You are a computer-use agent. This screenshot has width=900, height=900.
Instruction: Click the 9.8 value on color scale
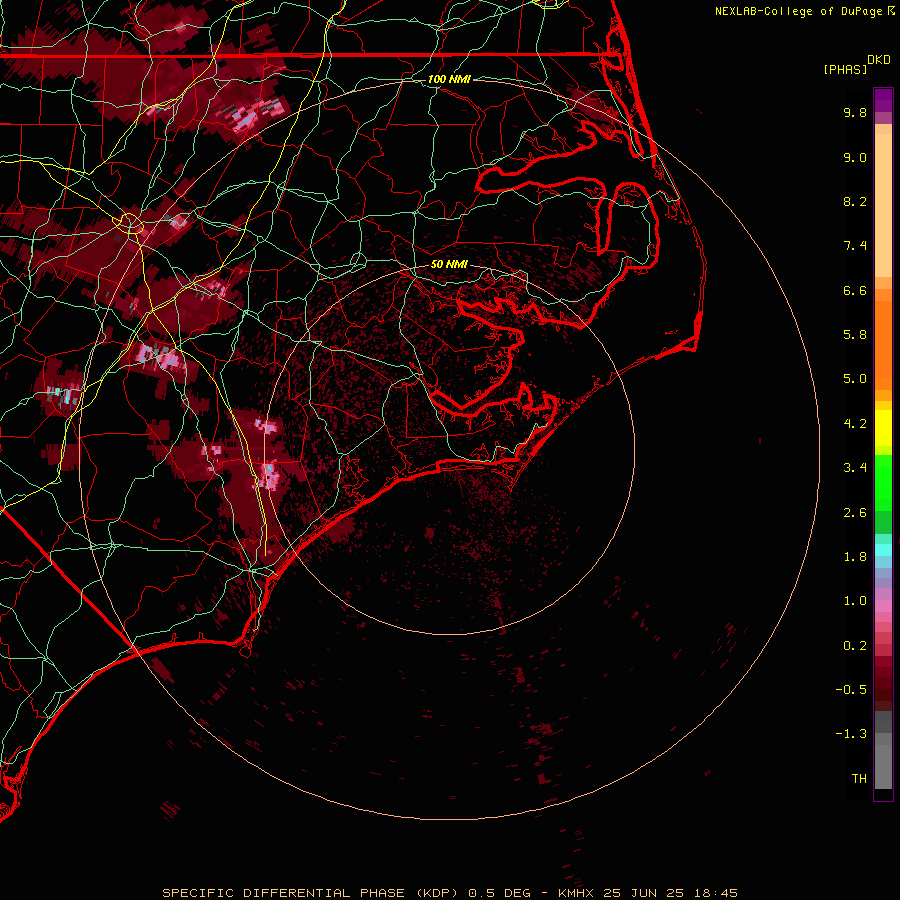point(855,113)
